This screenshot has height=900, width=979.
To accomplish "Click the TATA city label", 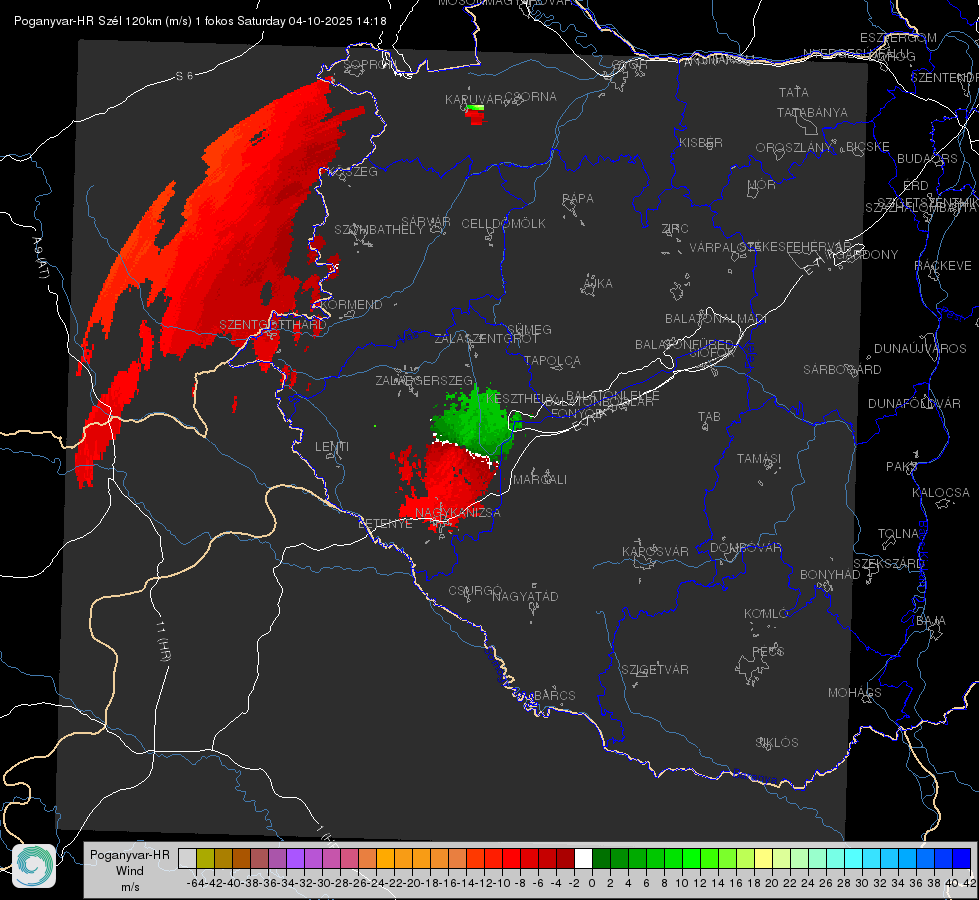I will (794, 92).
